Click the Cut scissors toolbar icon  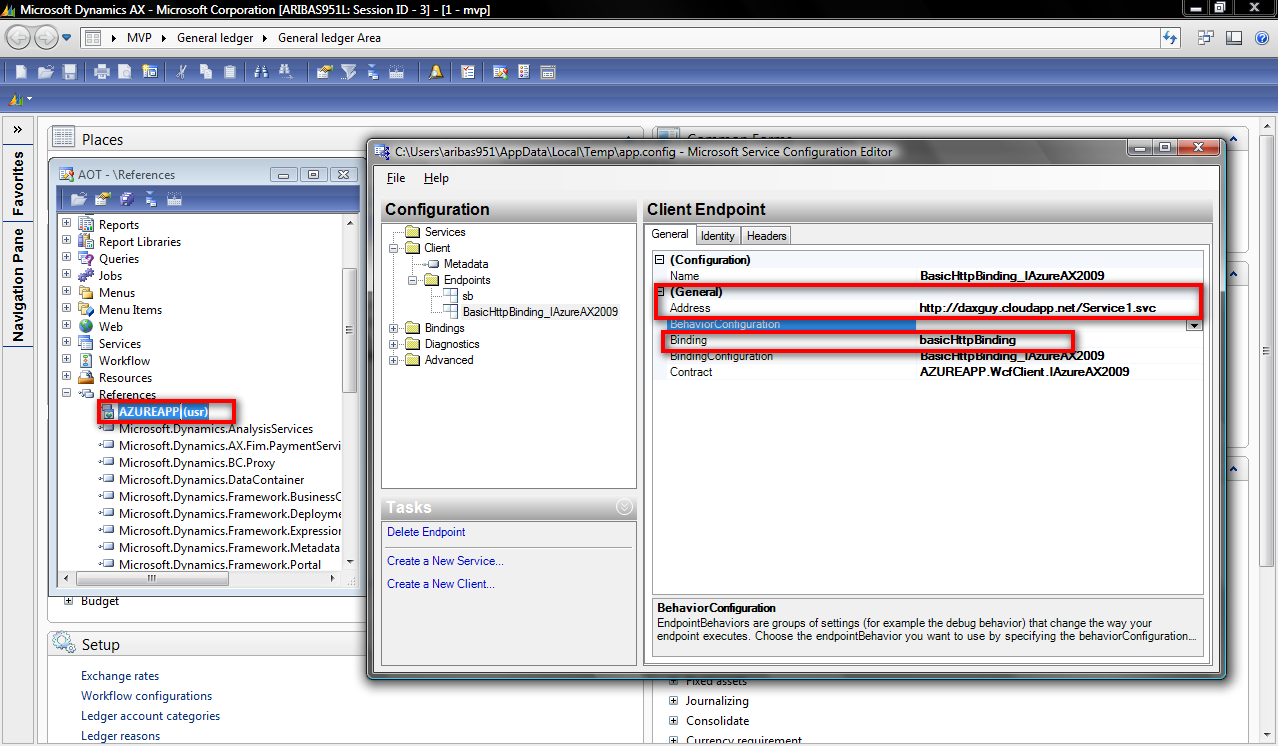[181, 72]
